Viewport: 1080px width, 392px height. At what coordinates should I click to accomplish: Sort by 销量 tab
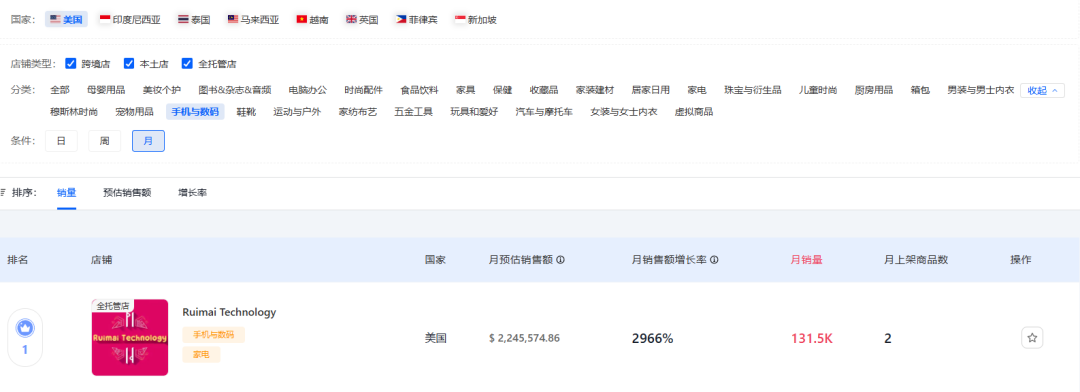[x=66, y=193]
